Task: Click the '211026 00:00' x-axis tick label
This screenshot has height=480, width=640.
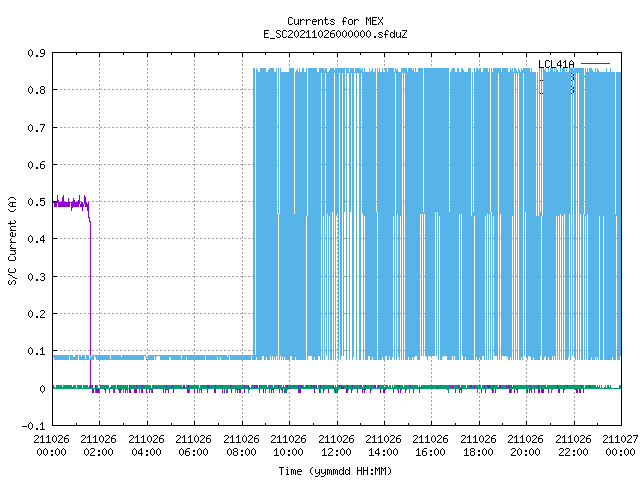Action: 51,446
